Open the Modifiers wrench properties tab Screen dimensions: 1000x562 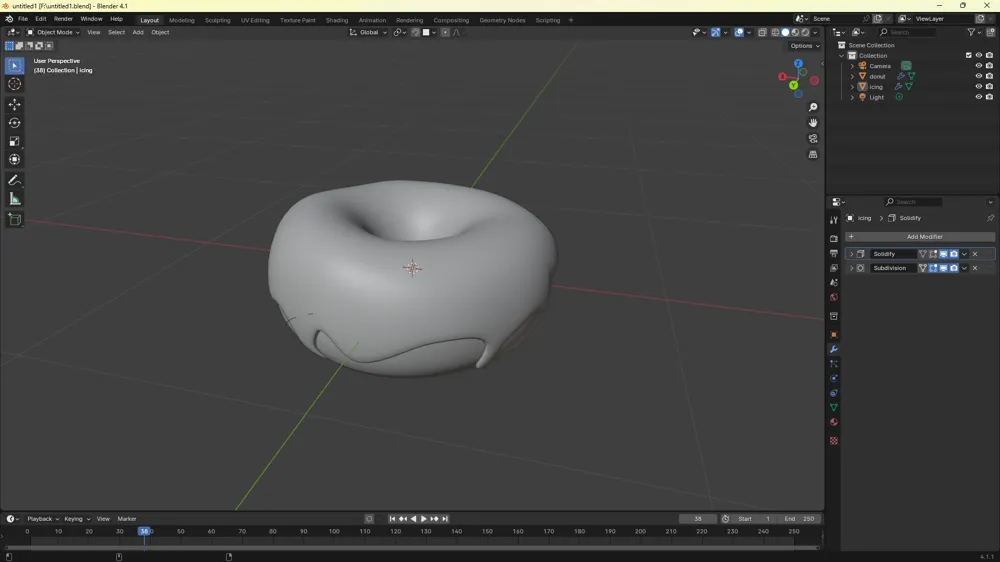click(834, 350)
